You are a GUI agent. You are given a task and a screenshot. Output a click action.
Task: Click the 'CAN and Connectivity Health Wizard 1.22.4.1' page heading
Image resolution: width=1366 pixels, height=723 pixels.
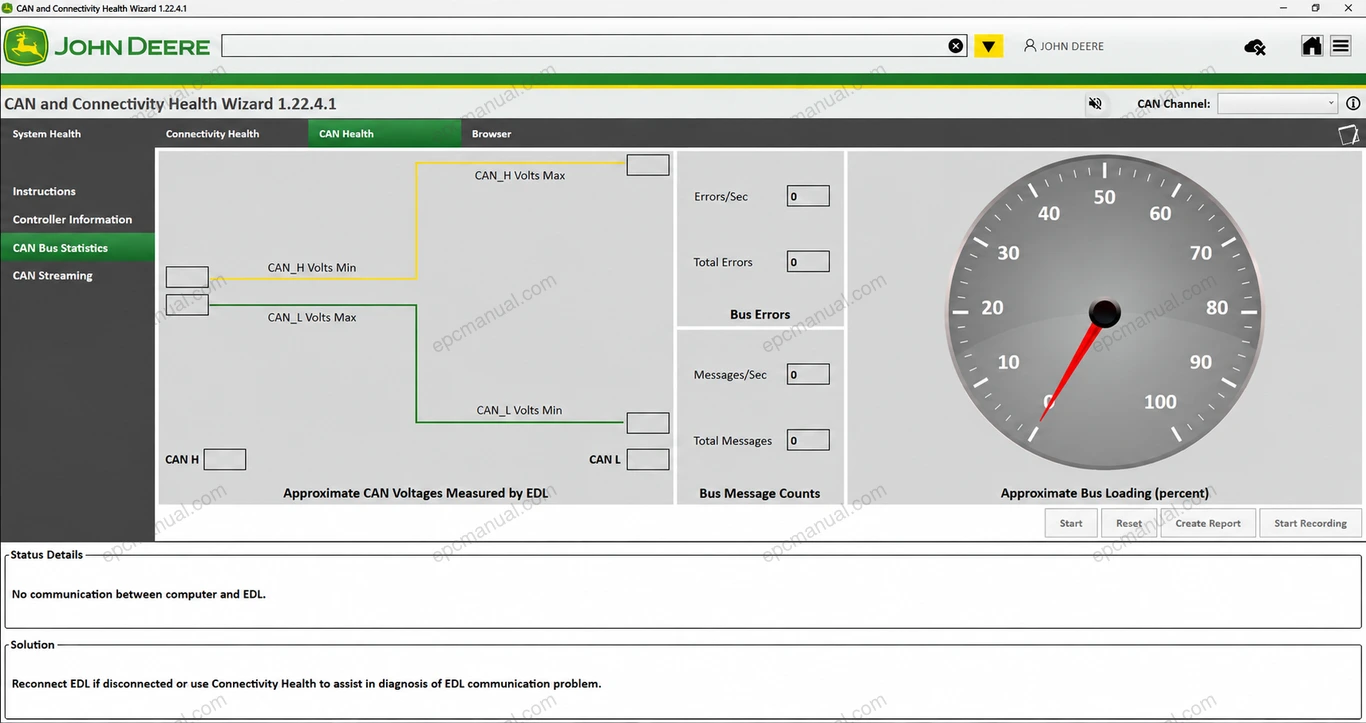(170, 104)
